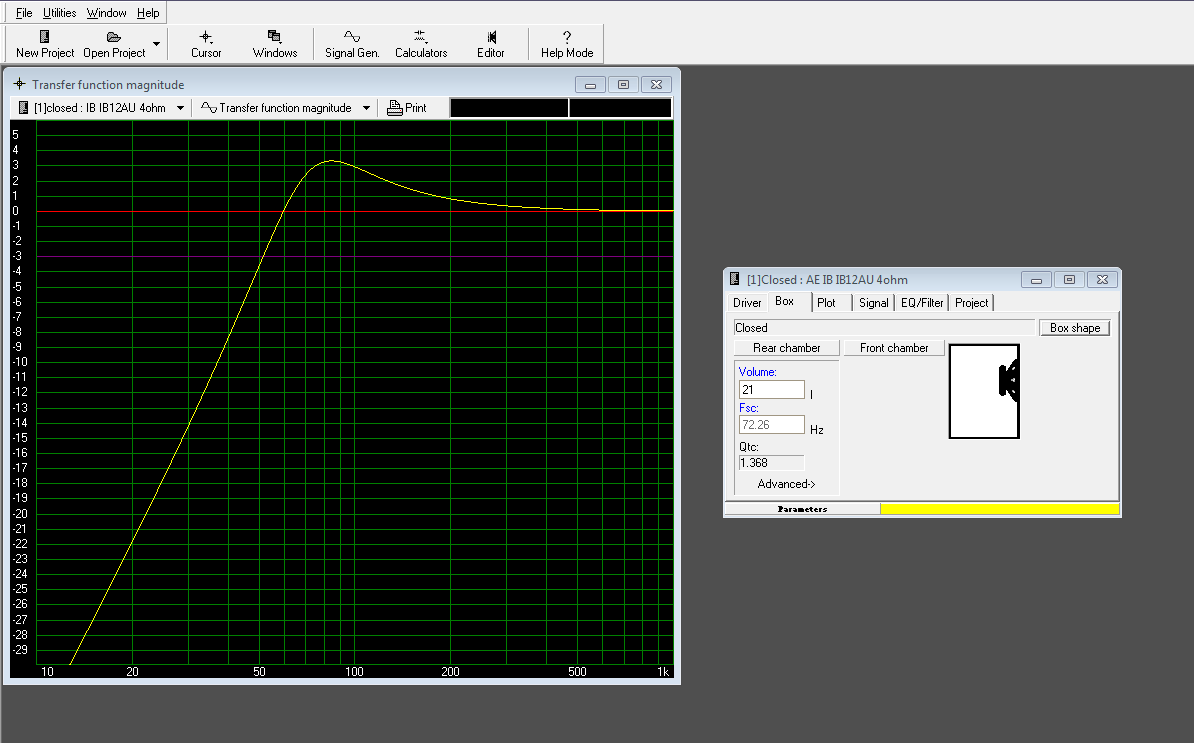Image resolution: width=1194 pixels, height=743 pixels.
Task: Click the yellow Parameters status bar
Action: (x=999, y=509)
